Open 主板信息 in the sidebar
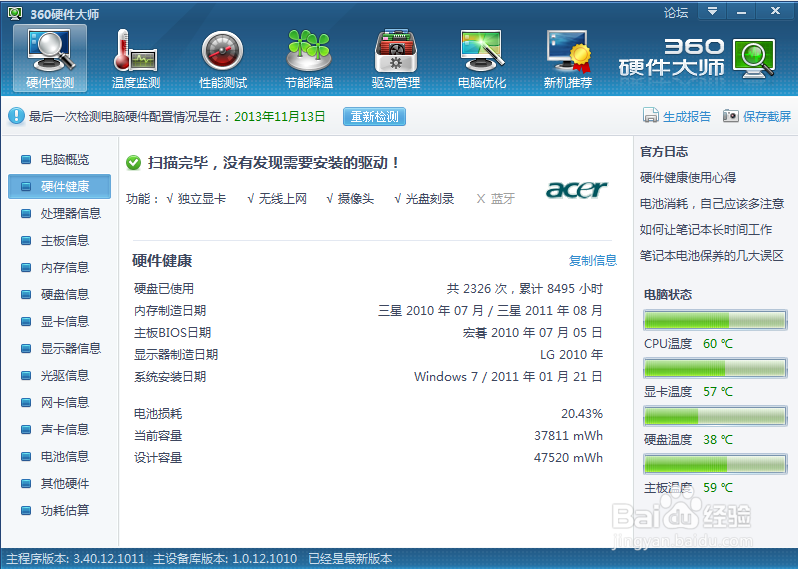Viewport: 798px width, 569px height. click(60, 240)
